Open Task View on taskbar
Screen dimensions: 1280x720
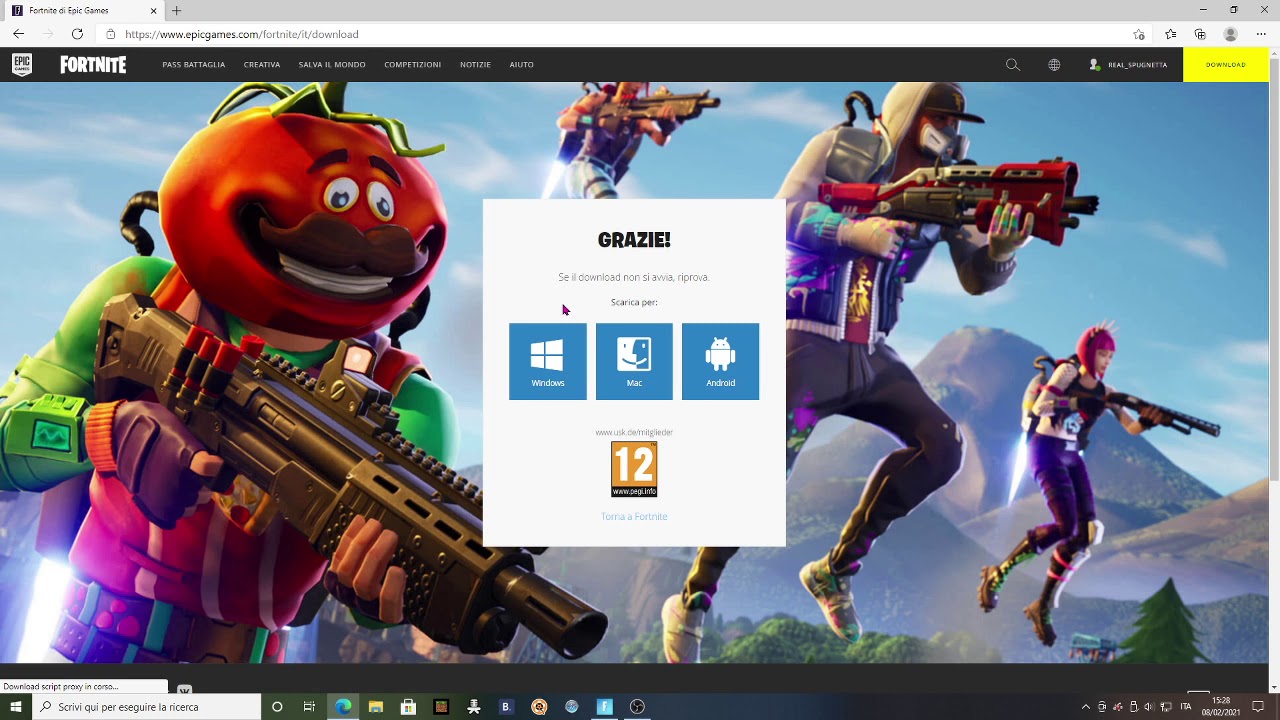point(309,707)
